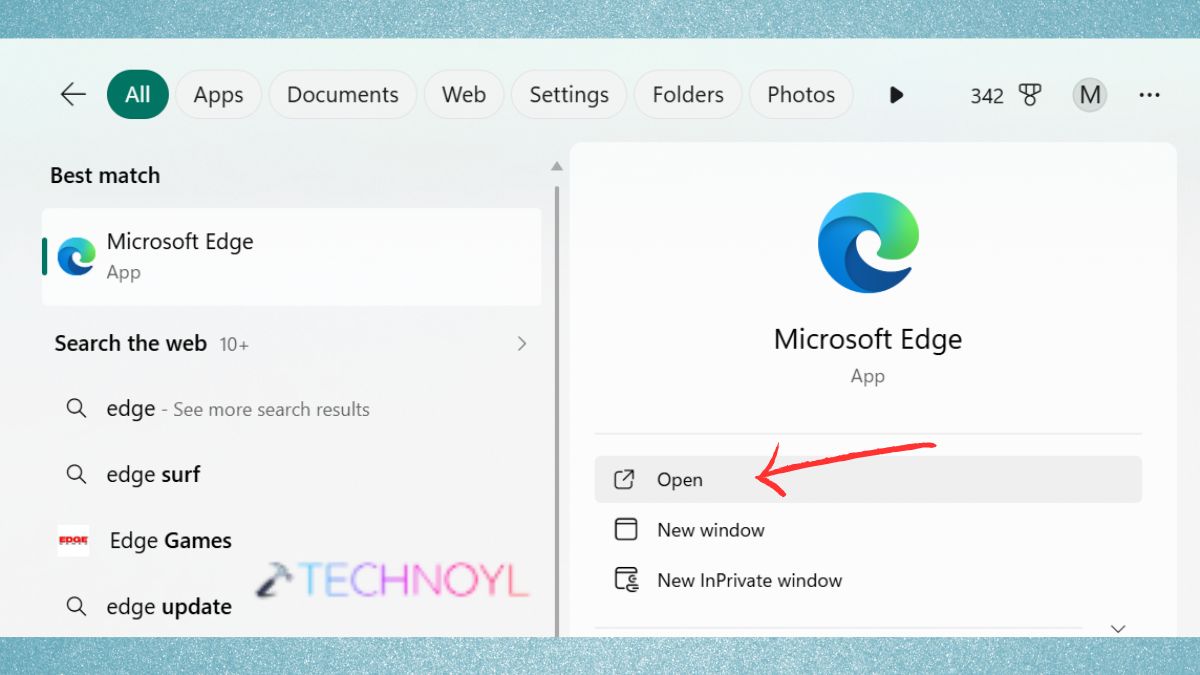Open Search the web heading
Screen dimensions: 1200x675
(x=130, y=343)
